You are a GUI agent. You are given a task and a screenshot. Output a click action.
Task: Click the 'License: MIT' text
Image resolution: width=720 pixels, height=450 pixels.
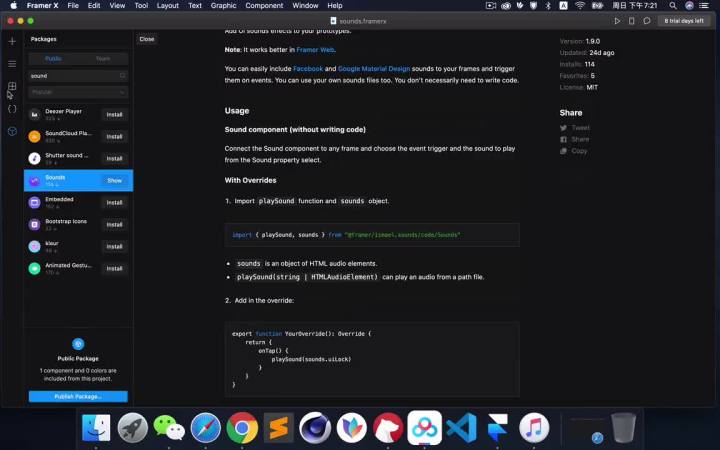click(x=579, y=87)
